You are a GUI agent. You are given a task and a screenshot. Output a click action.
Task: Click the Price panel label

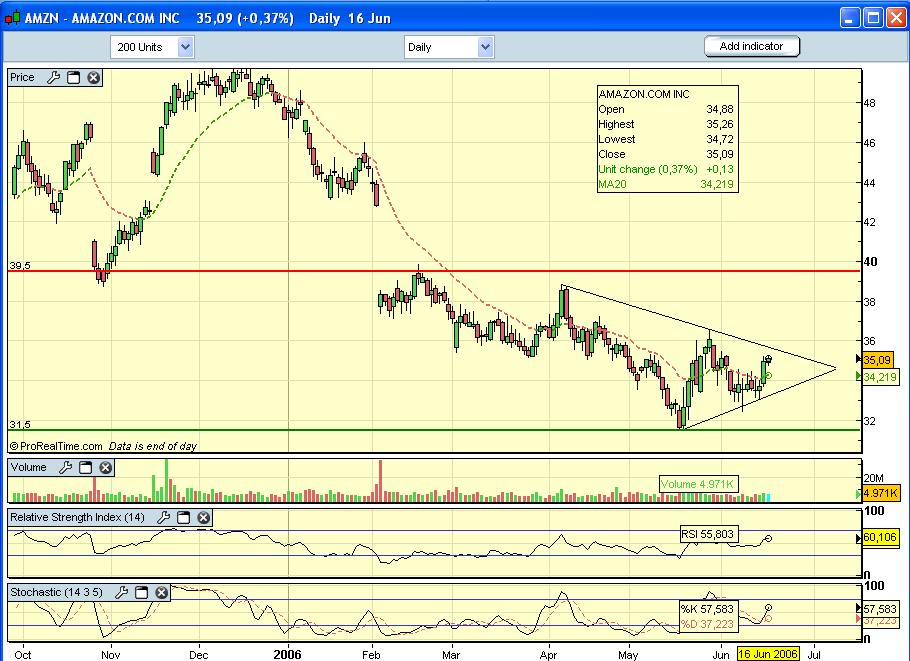click(22, 77)
